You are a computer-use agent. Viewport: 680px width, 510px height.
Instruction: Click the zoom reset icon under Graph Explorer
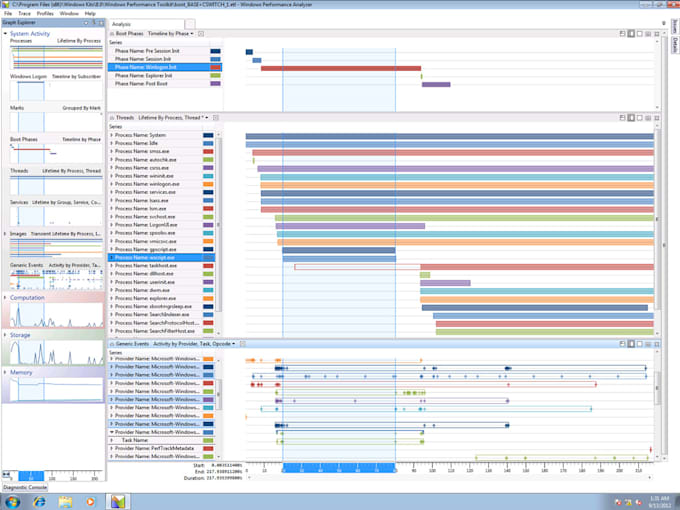coord(7,474)
